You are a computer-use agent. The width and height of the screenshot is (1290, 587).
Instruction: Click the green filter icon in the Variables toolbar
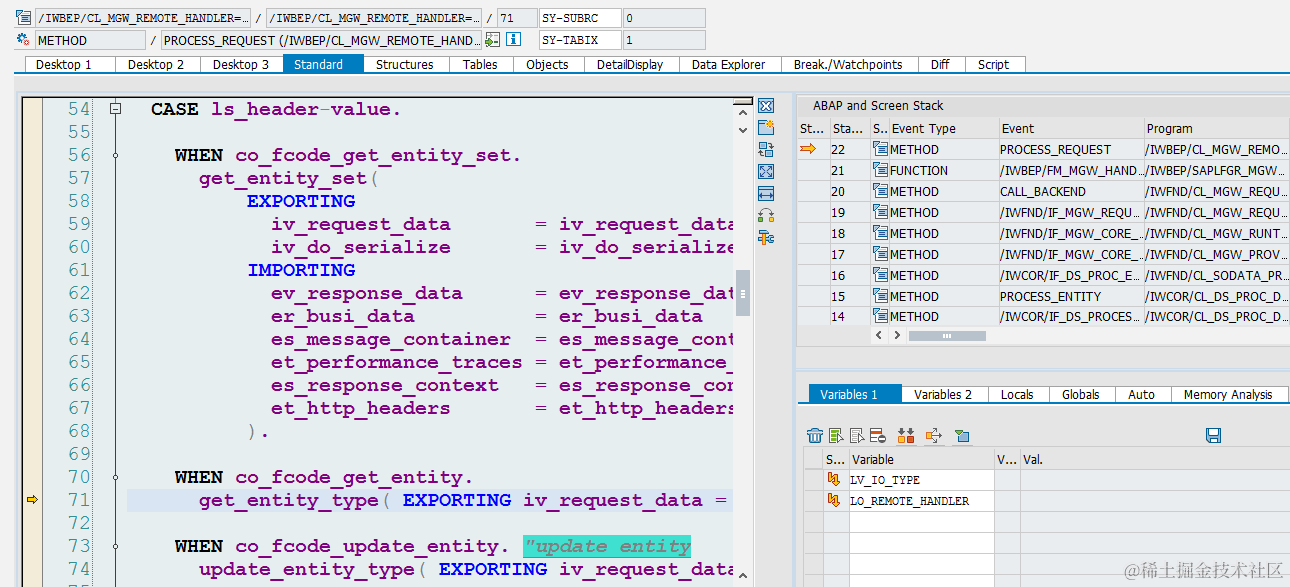962,435
